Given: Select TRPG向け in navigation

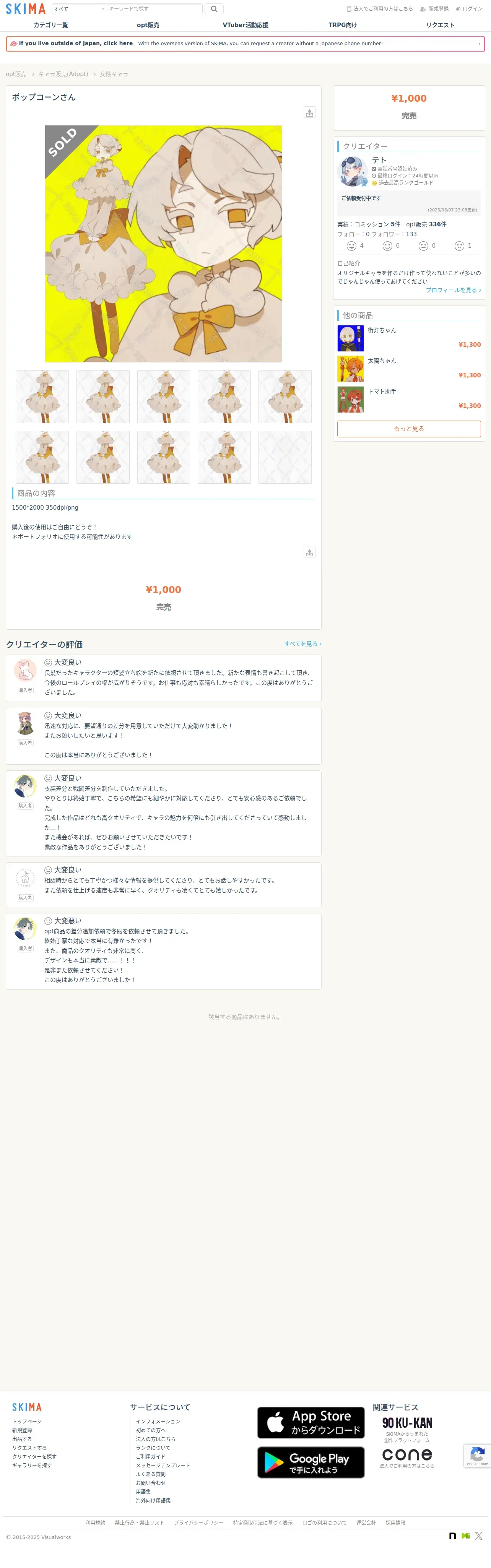Looking at the screenshot, I should coord(343,25).
